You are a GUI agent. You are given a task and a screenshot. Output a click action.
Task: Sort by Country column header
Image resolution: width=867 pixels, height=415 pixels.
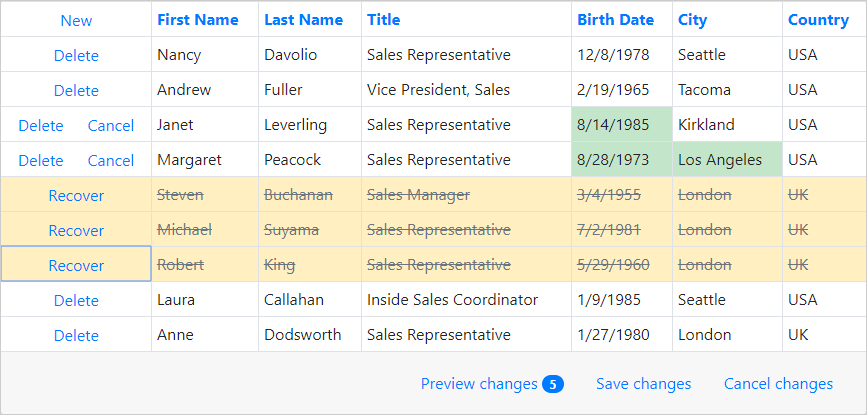(818, 20)
